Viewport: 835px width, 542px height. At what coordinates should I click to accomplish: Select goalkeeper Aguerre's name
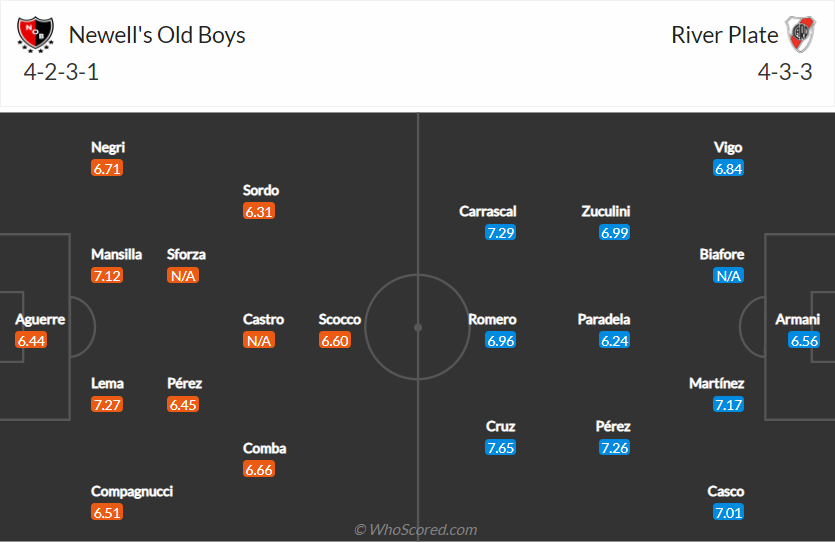pyautogui.click(x=40, y=320)
